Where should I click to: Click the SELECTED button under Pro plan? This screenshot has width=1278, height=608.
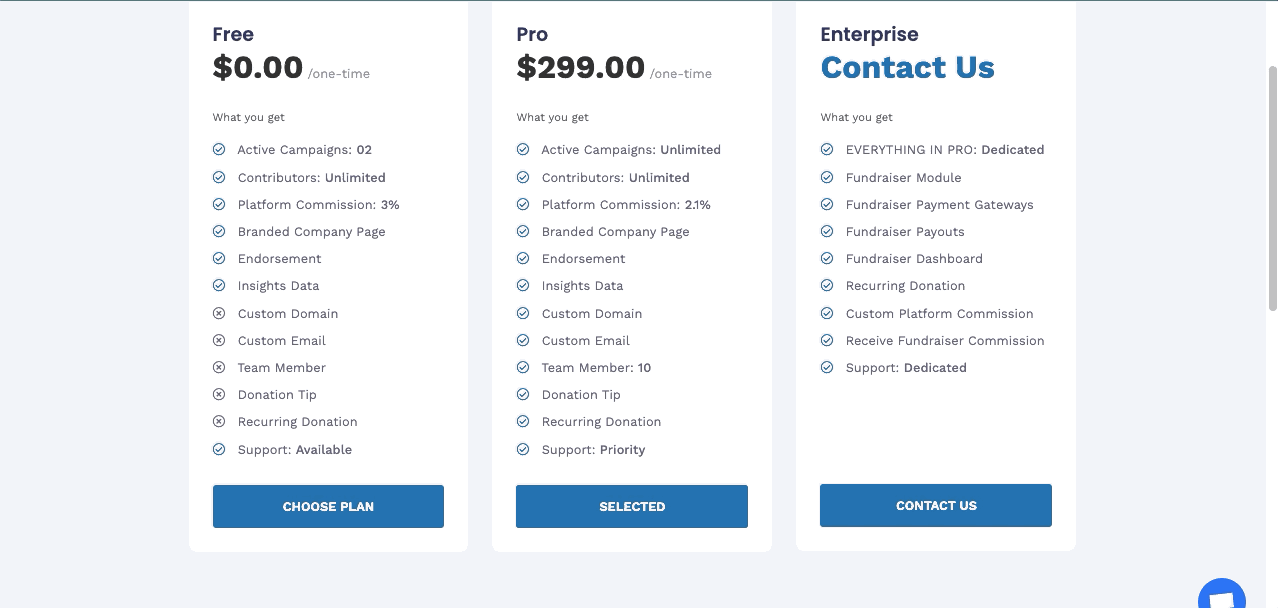coord(632,506)
